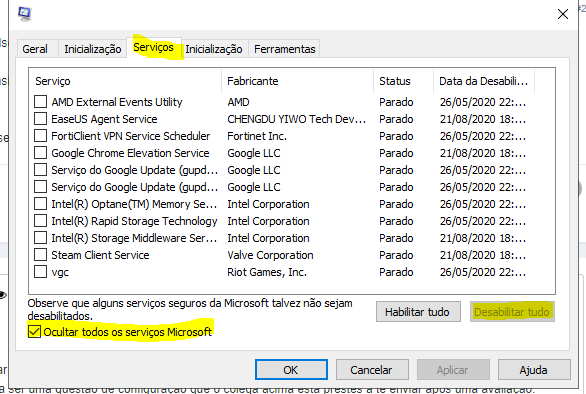This screenshot has width=586, height=394.
Task: Open the Ferramentas tab
Action: pos(284,49)
